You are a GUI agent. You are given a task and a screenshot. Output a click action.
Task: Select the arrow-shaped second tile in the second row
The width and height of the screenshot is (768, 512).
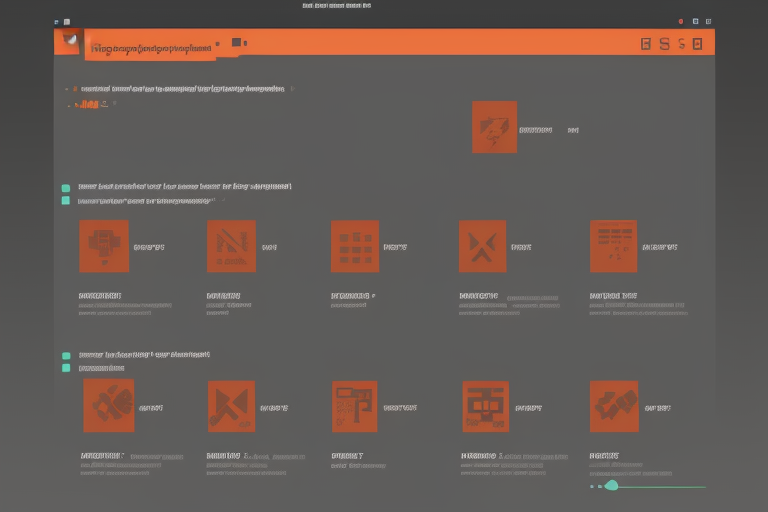(x=231, y=406)
